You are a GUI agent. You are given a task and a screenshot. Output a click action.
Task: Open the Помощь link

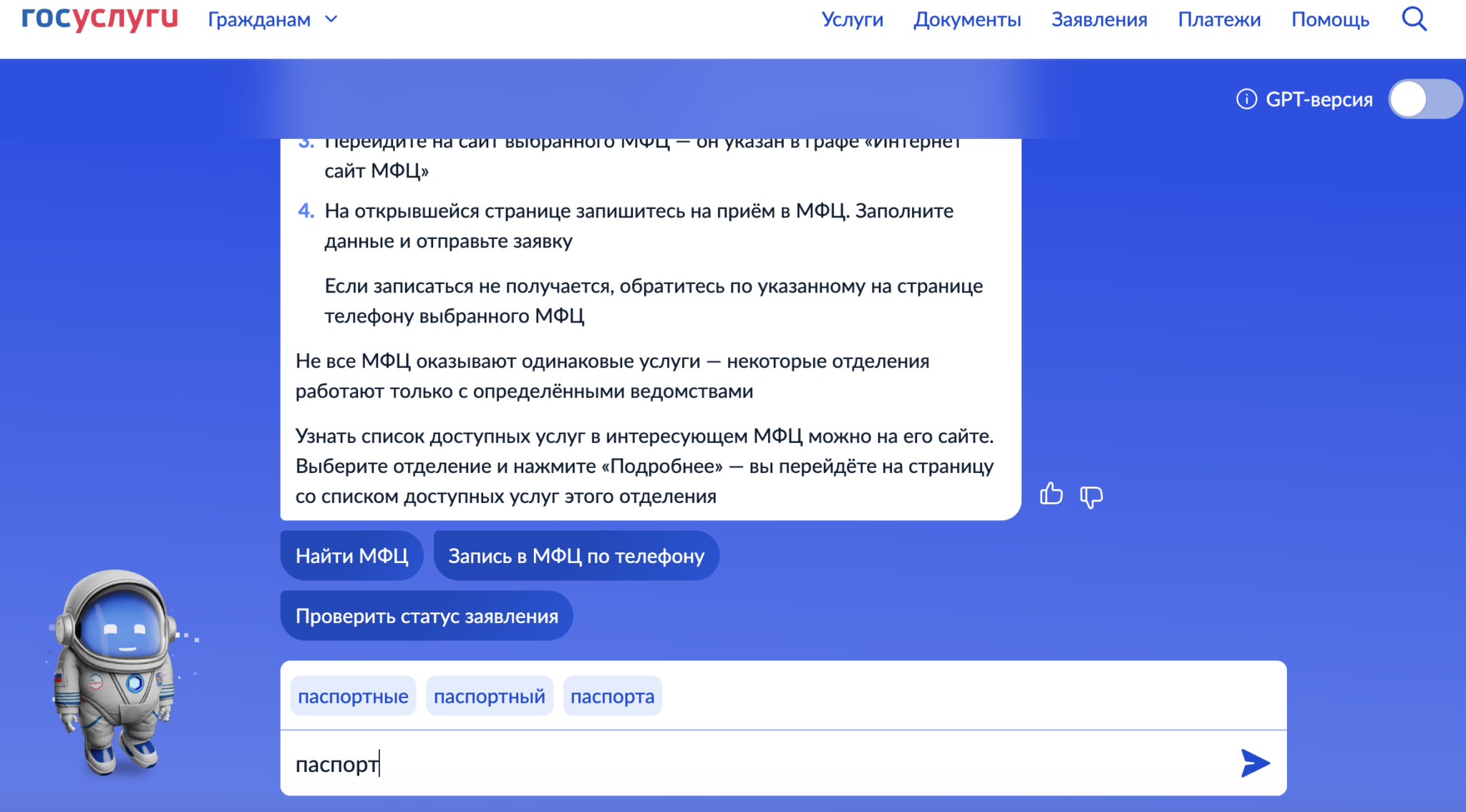pyautogui.click(x=1330, y=20)
